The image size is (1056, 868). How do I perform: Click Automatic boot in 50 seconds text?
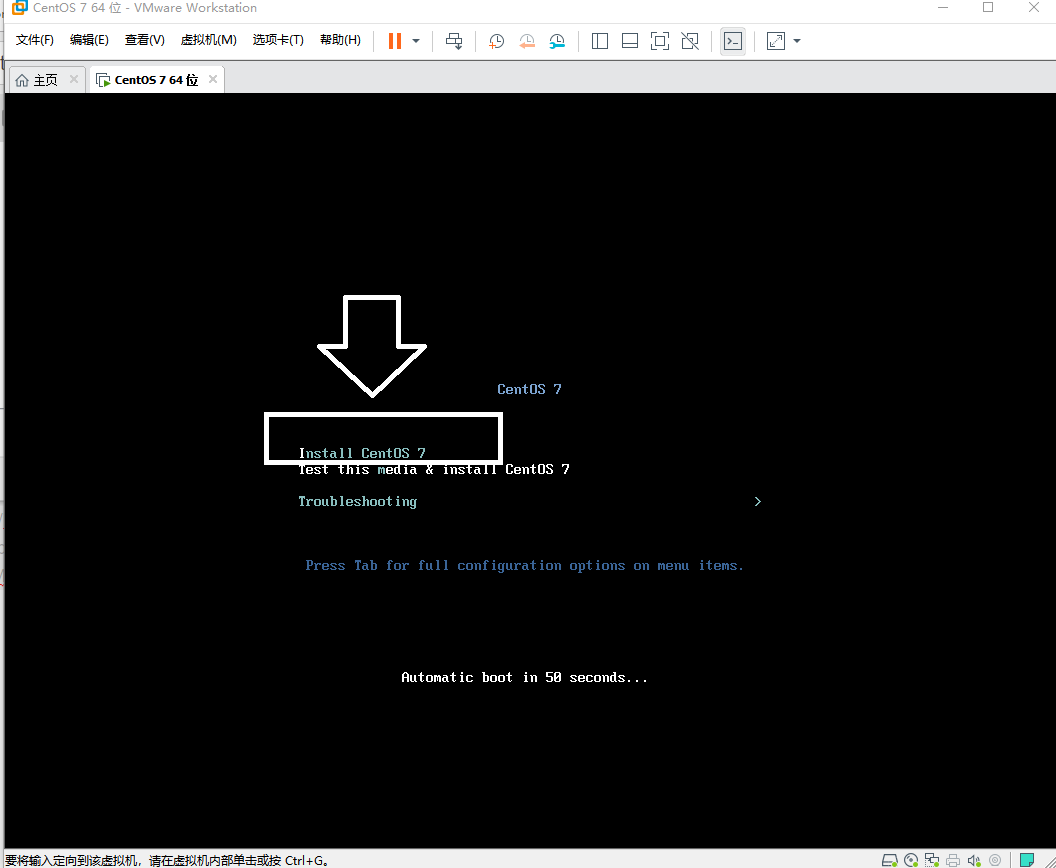525,677
